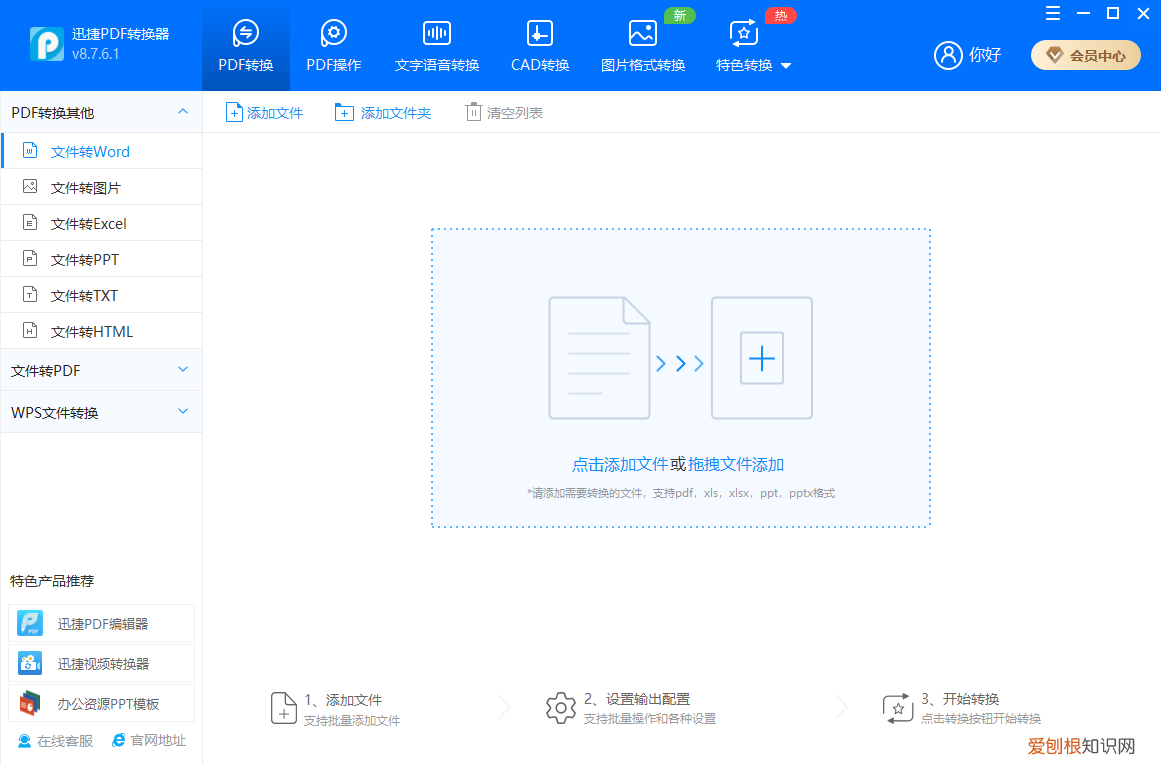Click the 你好 user profile icon
Viewport: 1161px width, 765px height.
948,55
